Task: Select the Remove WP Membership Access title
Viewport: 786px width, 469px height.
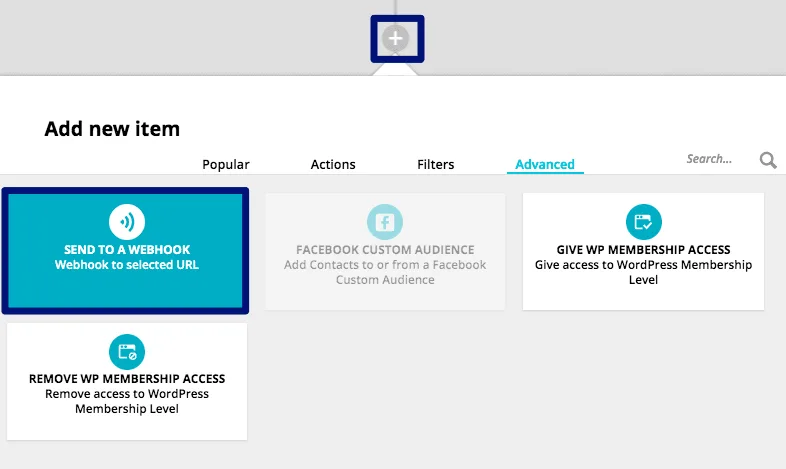Action: [x=127, y=379]
